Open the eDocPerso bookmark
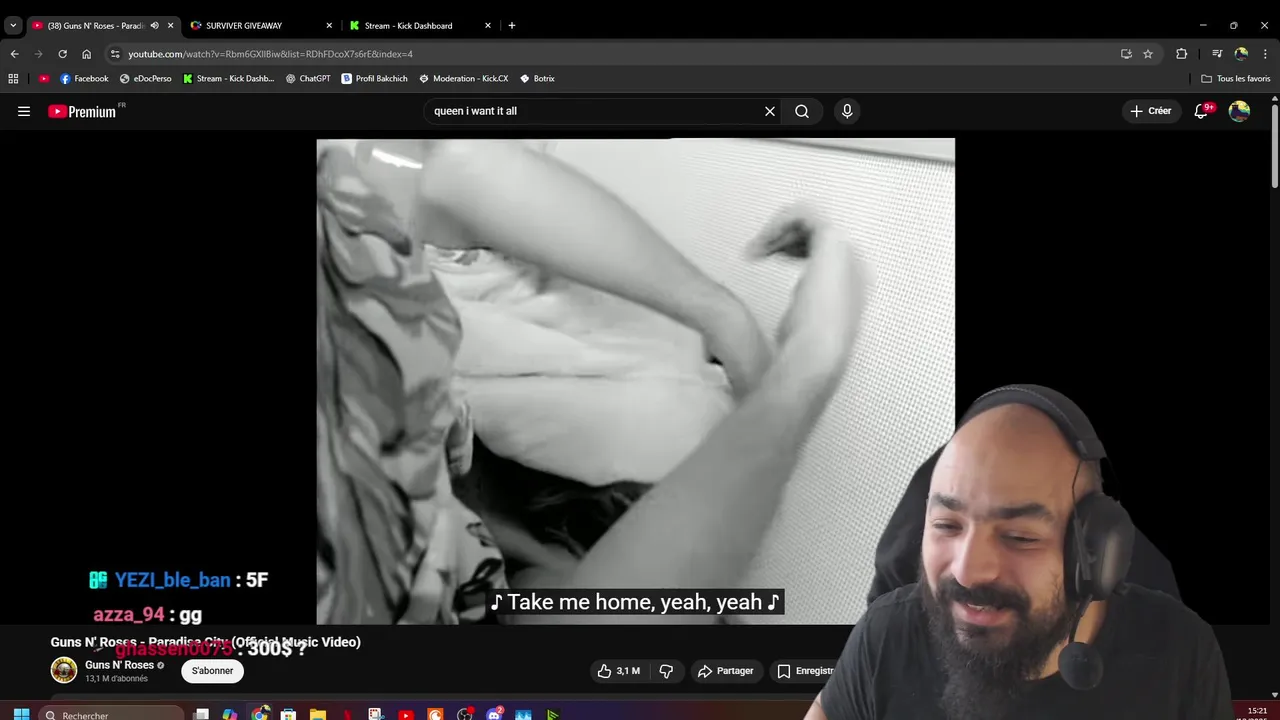Viewport: 1280px width, 720px height. coord(145,78)
